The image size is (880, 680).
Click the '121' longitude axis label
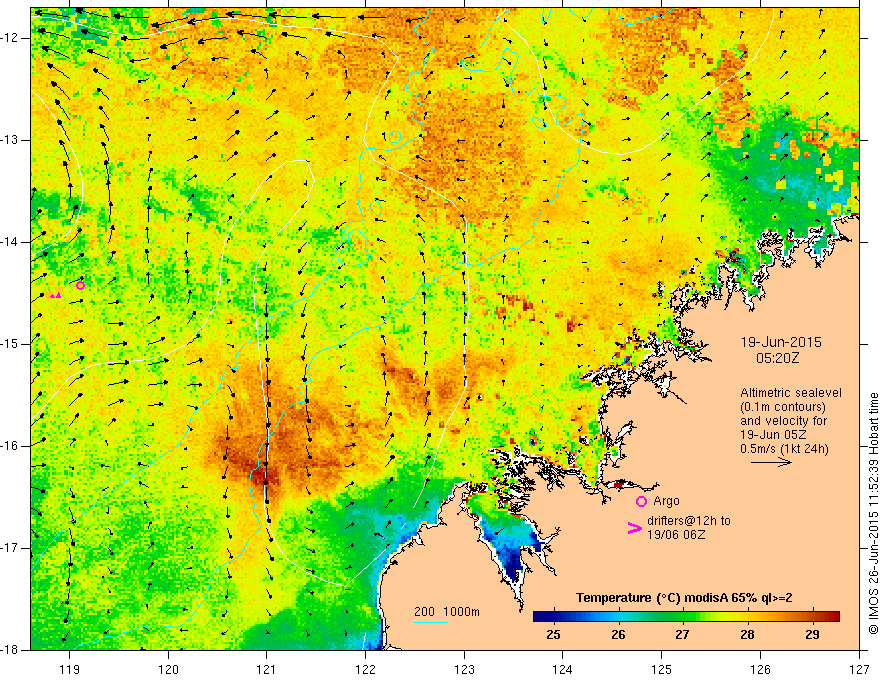(267, 669)
